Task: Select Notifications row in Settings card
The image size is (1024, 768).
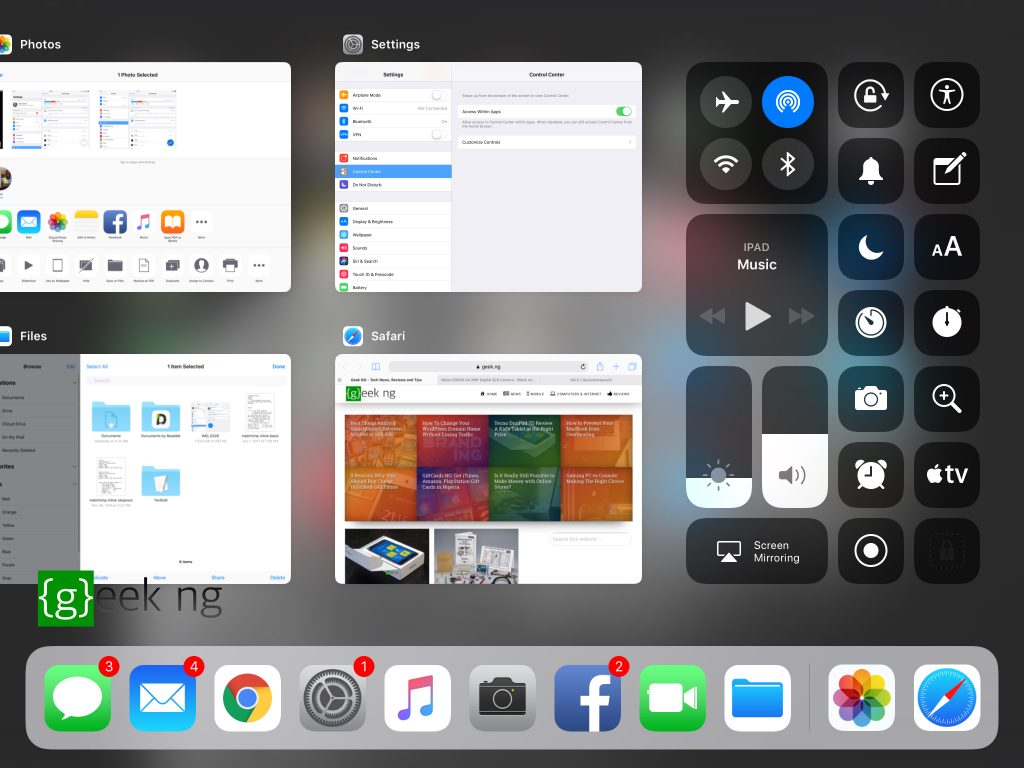Action: click(x=393, y=158)
